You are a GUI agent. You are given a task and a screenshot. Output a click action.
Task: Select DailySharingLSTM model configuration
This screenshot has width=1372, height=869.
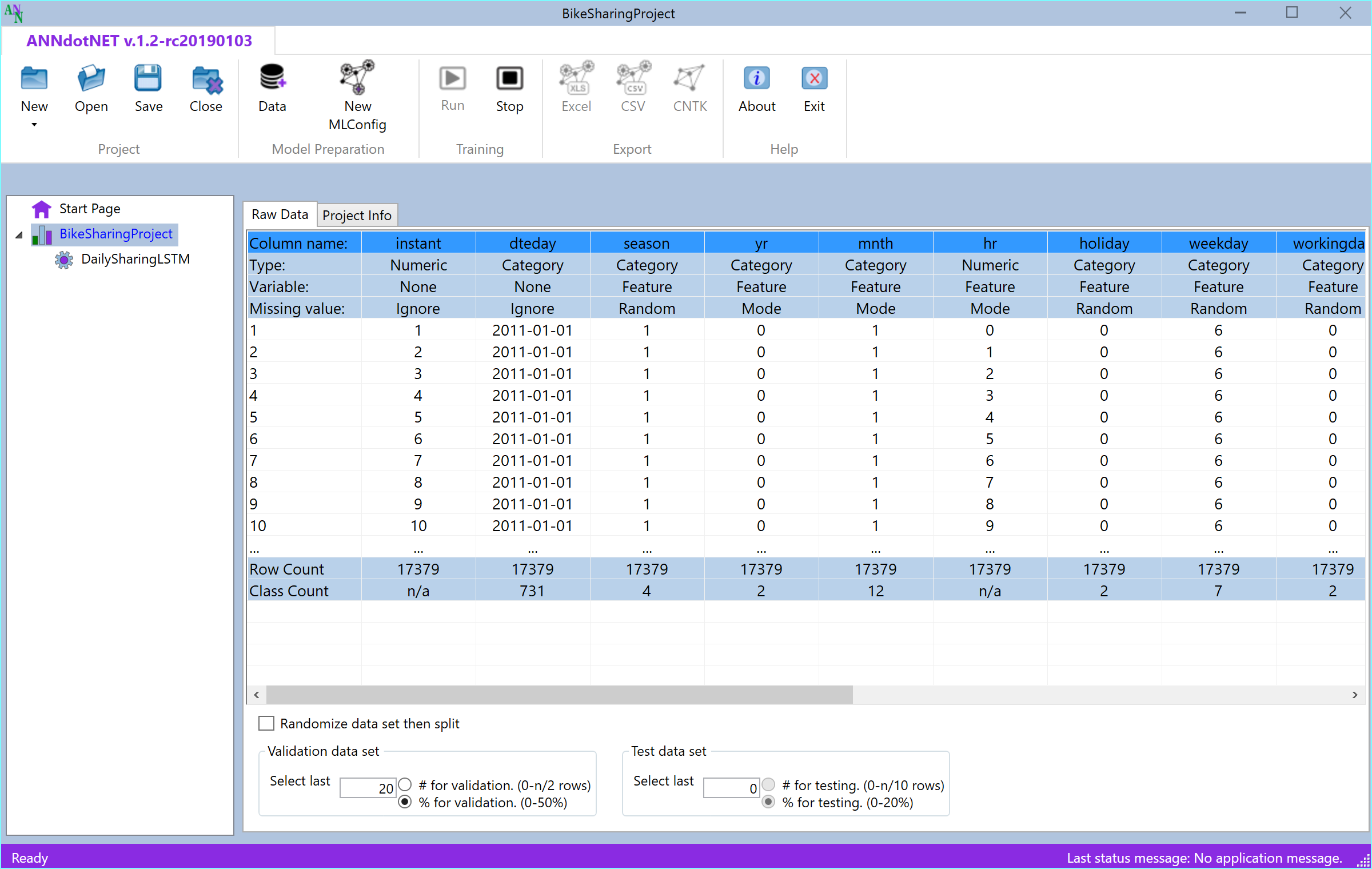coord(135,259)
